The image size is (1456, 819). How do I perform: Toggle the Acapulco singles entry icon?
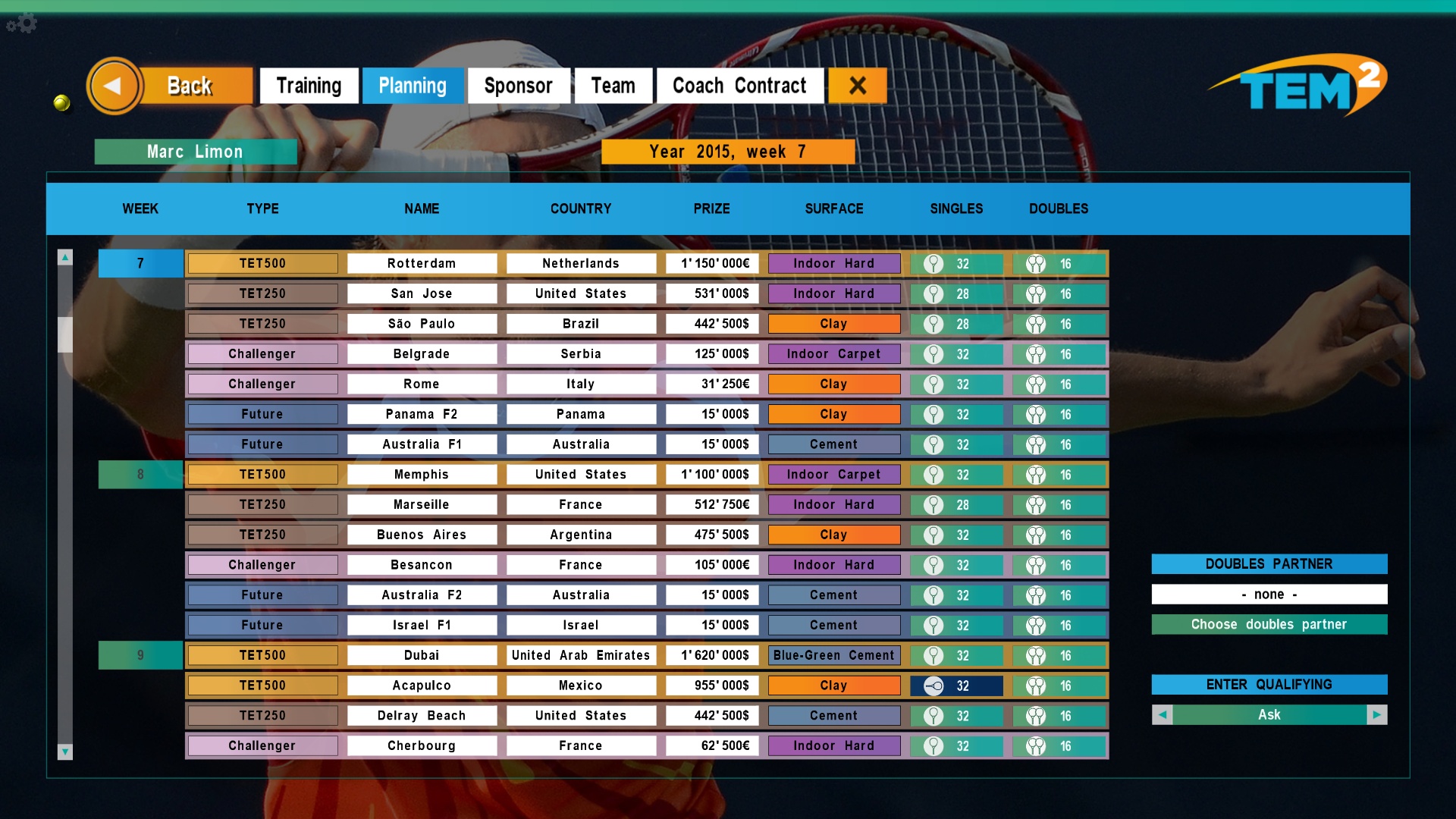[x=933, y=685]
